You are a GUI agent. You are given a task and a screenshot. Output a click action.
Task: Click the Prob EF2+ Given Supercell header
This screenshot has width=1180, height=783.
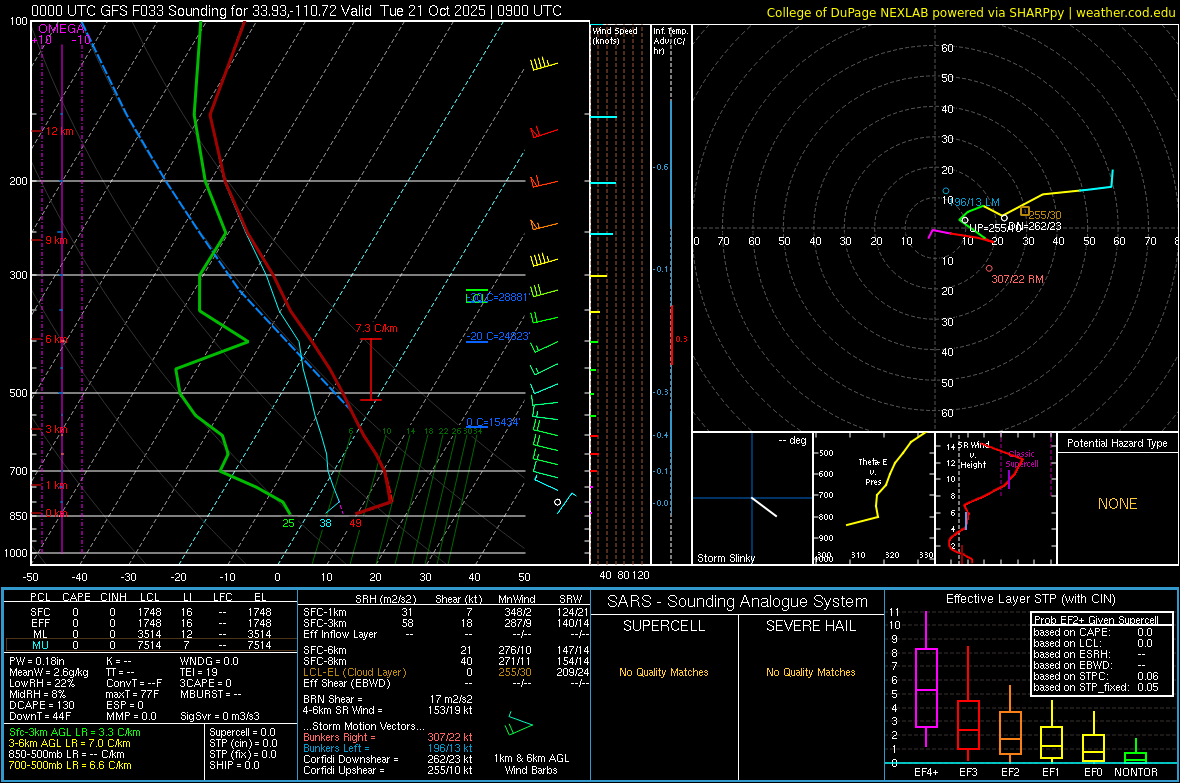pos(1096,620)
